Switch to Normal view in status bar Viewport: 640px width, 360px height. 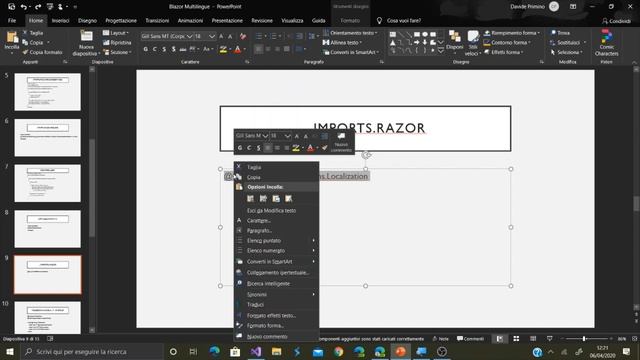coord(500,339)
